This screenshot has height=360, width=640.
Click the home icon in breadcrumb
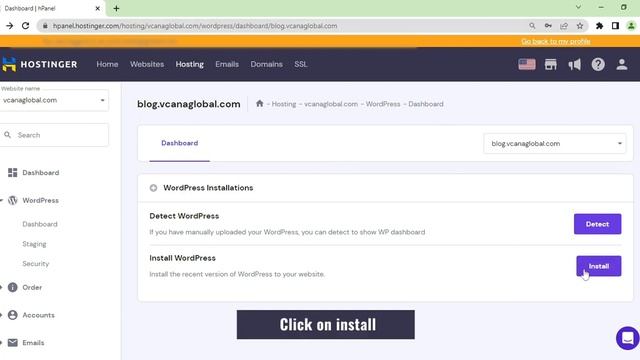260,104
